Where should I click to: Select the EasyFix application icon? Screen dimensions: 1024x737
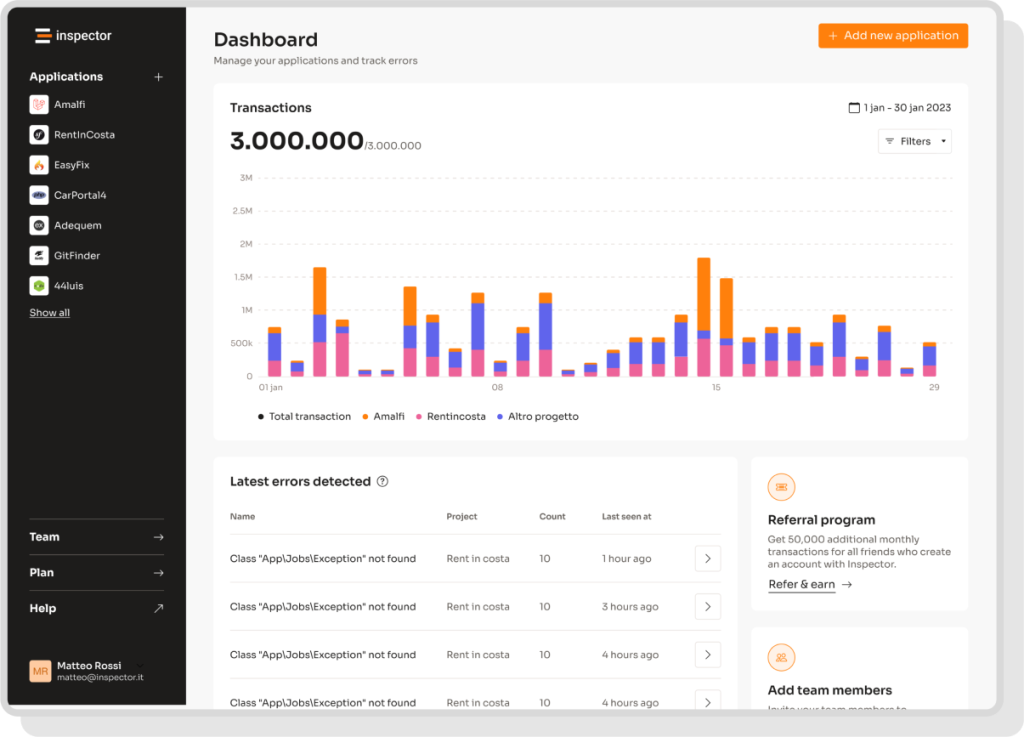tap(40, 164)
